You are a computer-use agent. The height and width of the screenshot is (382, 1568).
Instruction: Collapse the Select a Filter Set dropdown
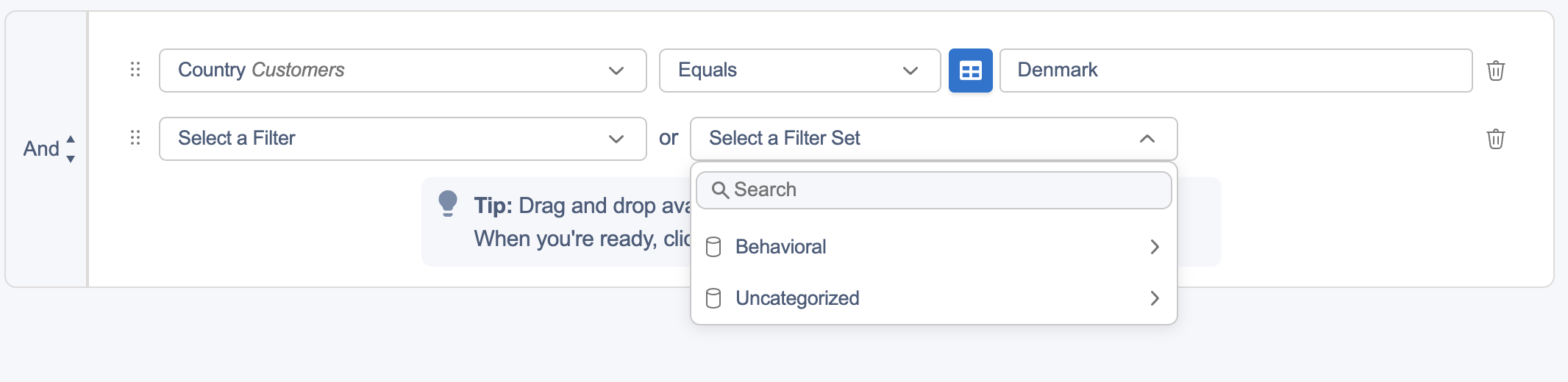1147,139
